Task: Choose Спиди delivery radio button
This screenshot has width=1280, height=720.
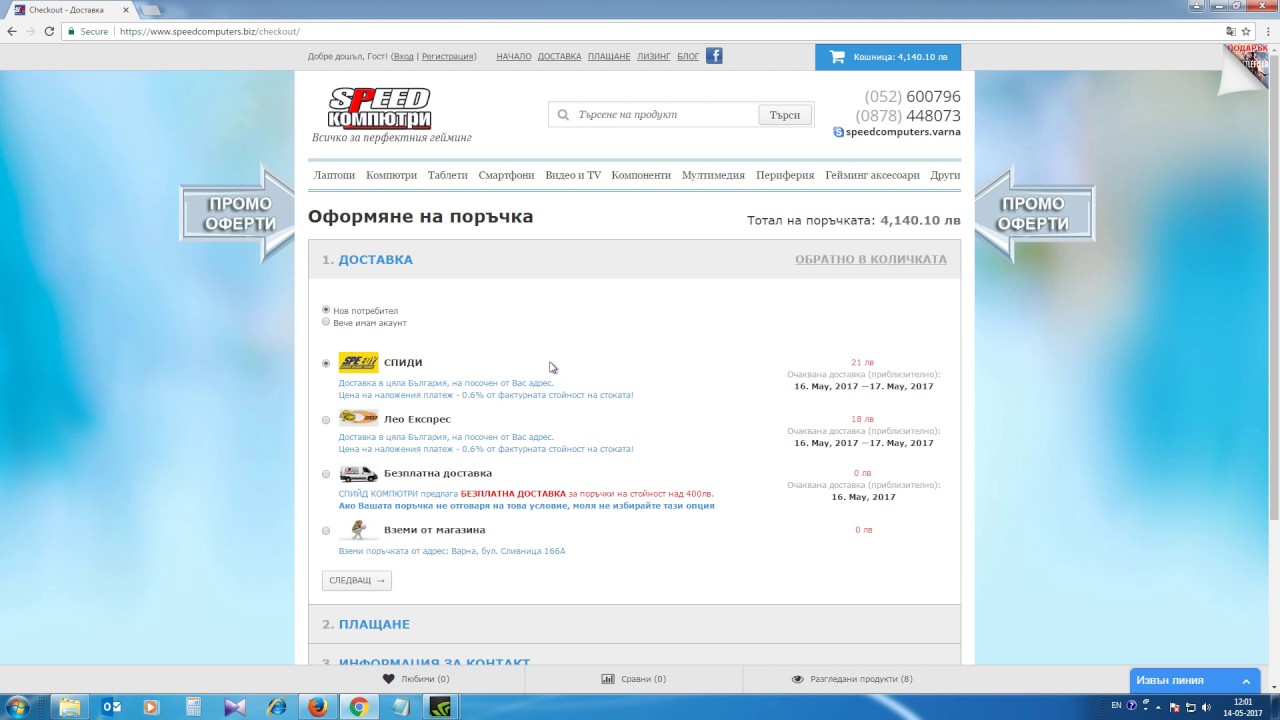Action: click(x=326, y=364)
